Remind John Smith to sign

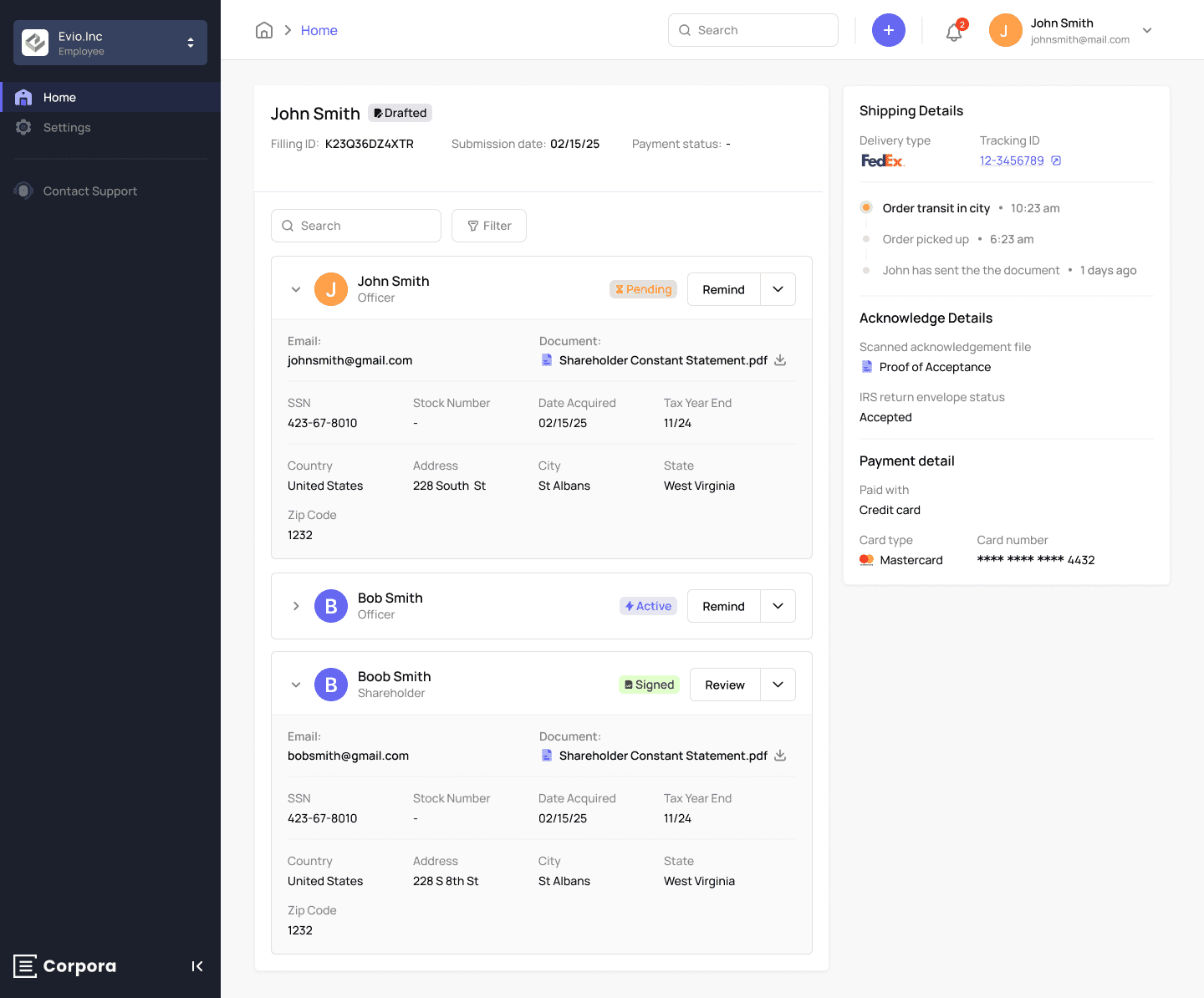[723, 289]
